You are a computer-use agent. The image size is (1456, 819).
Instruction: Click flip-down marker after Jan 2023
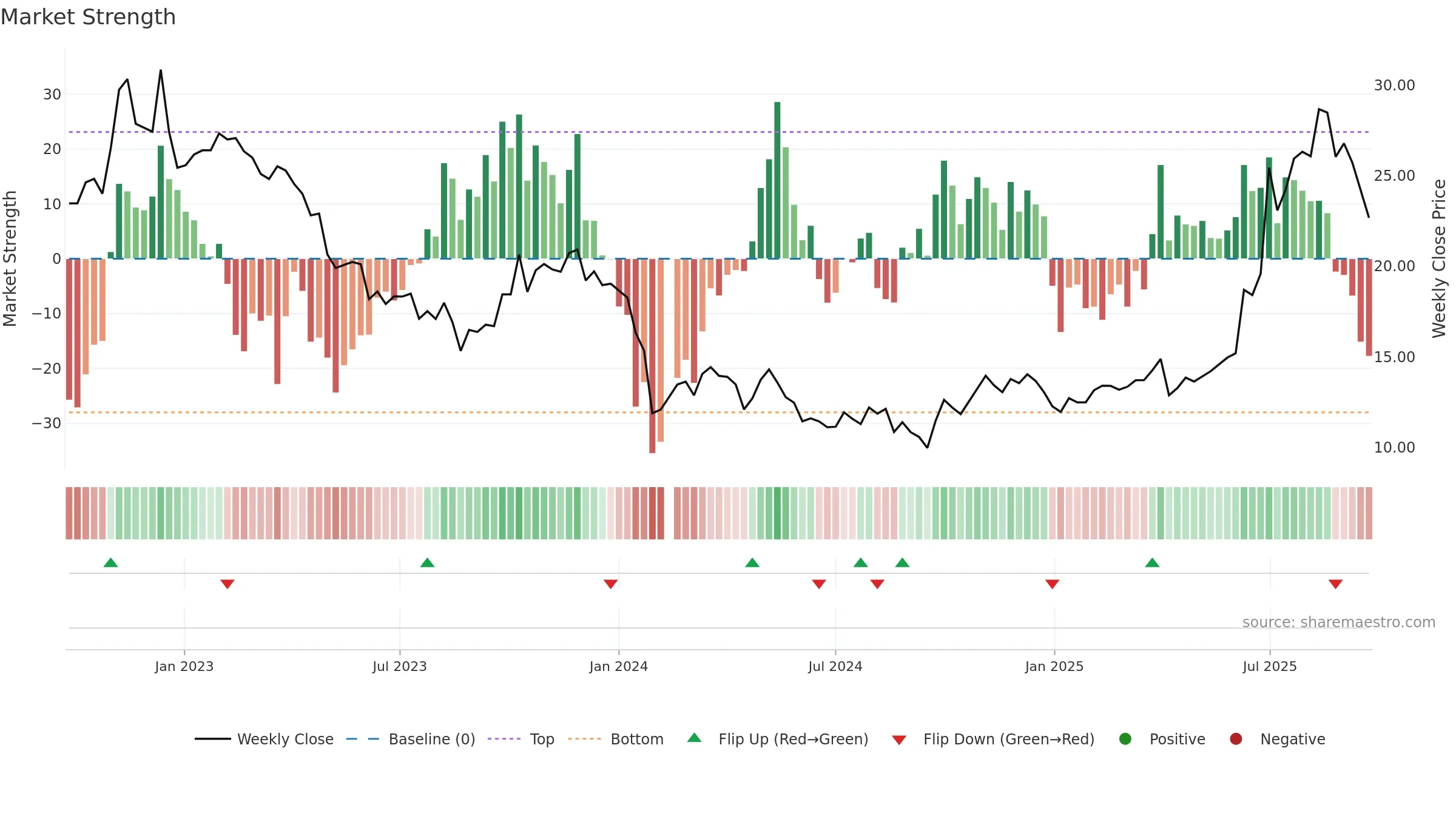click(x=227, y=584)
